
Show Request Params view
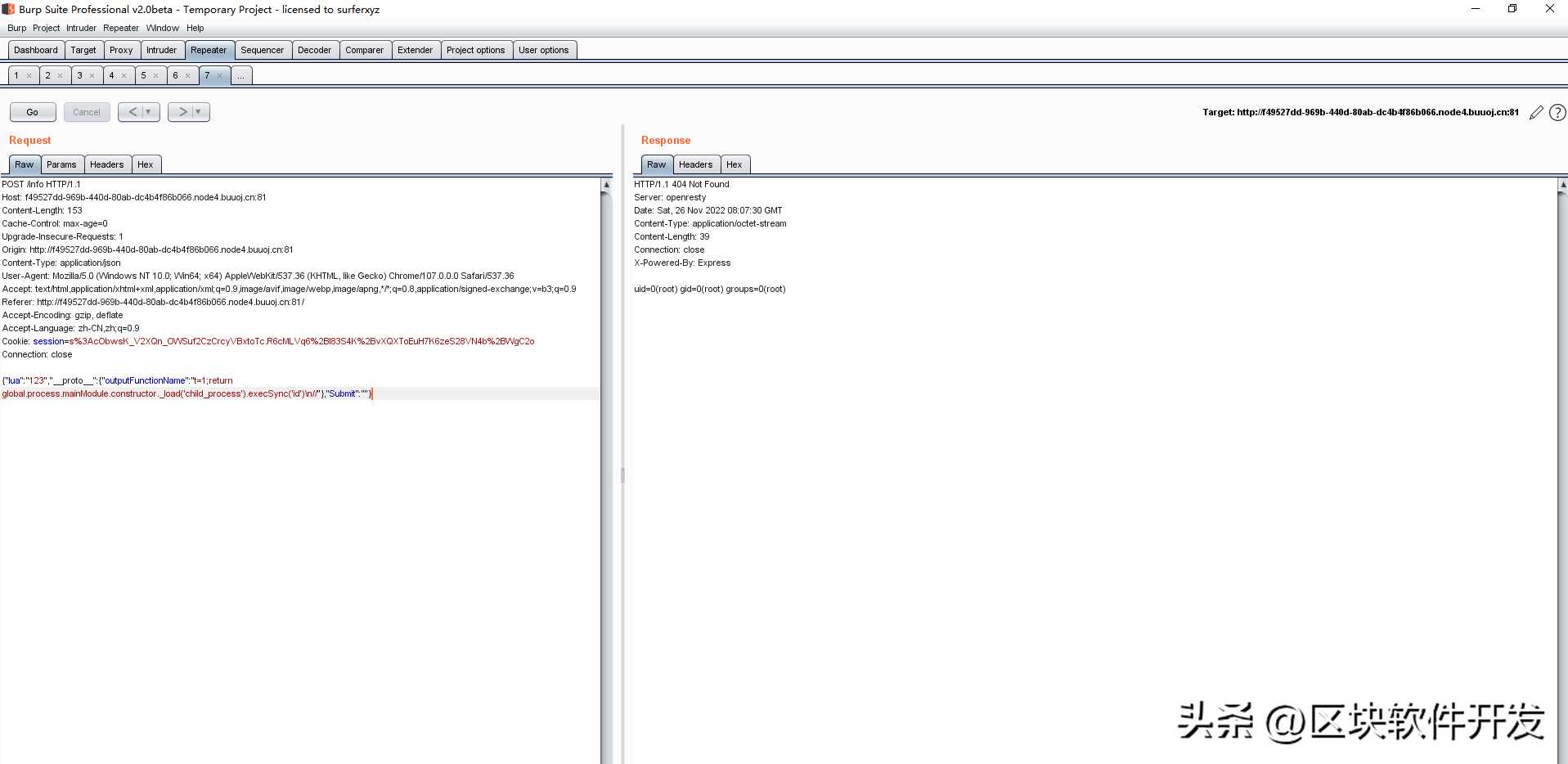pos(61,164)
